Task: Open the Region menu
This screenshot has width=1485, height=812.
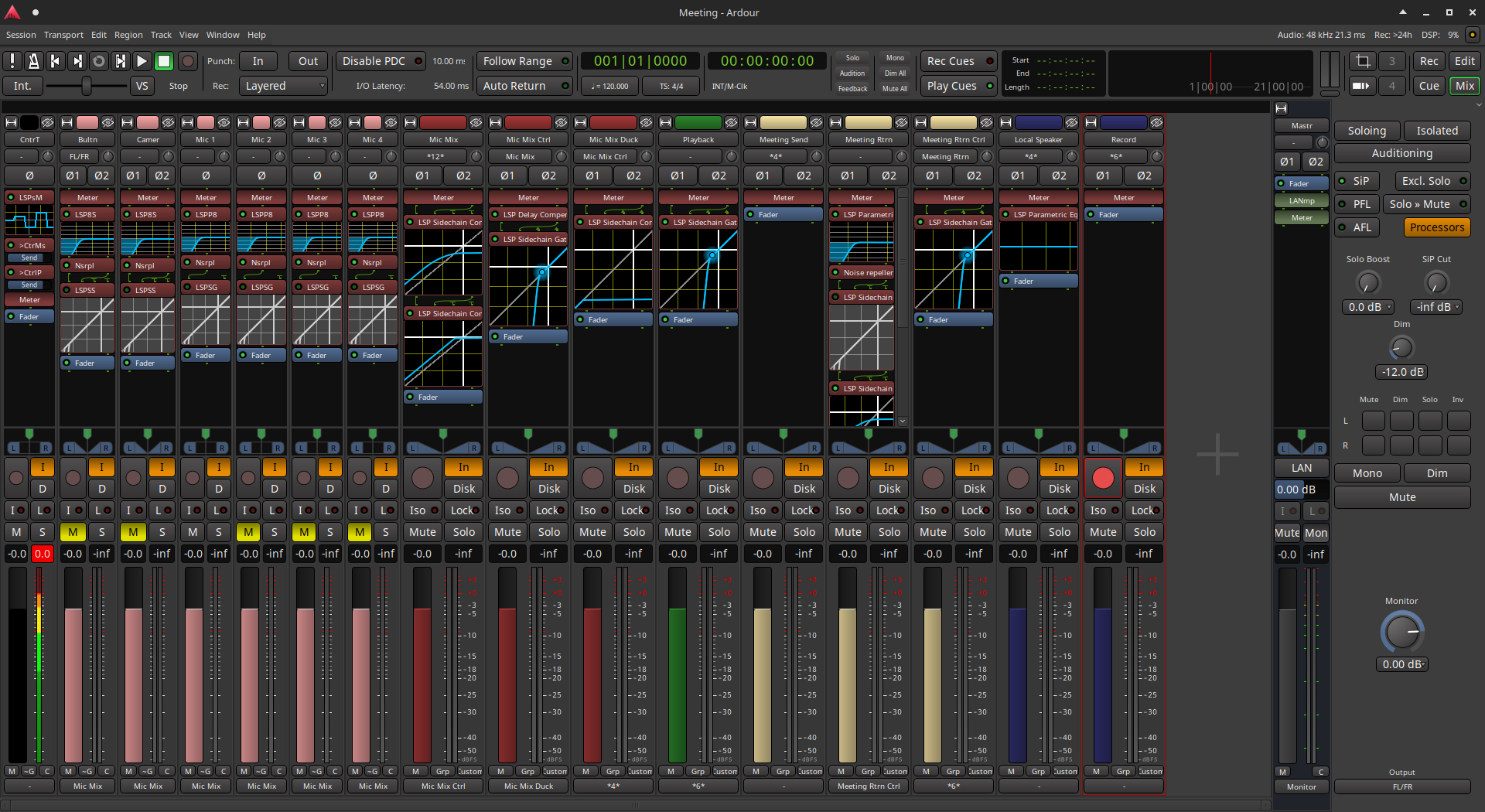Action: pyautogui.click(x=128, y=35)
